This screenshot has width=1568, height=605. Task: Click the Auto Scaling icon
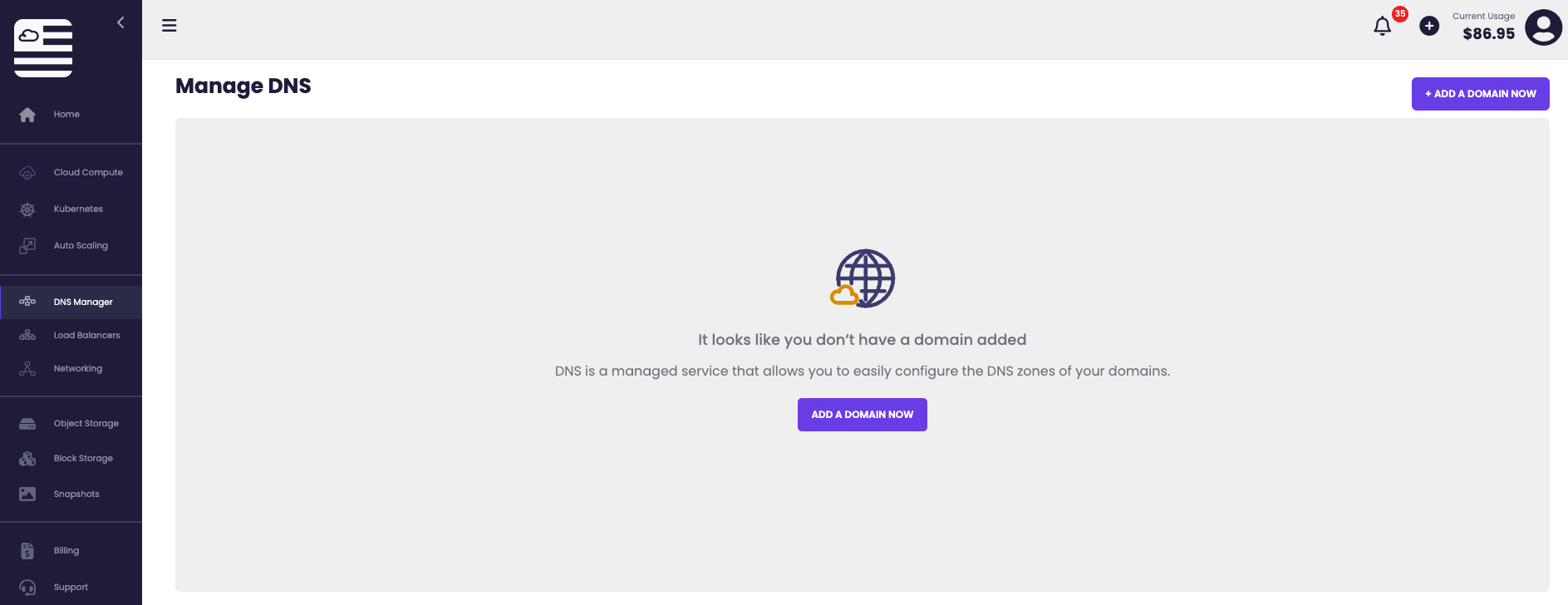(x=27, y=246)
